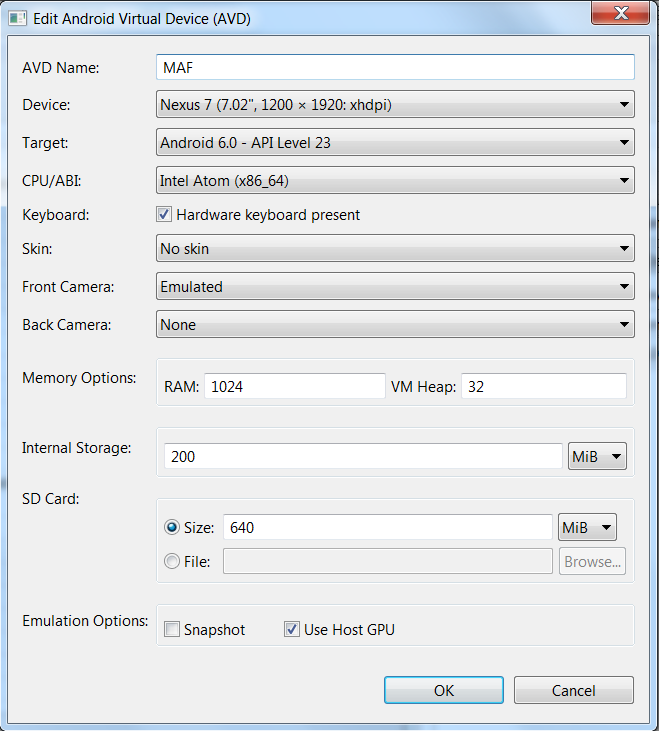Click the Front Camera label
This screenshot has width=659, height=731.
[x=68, y=287]
